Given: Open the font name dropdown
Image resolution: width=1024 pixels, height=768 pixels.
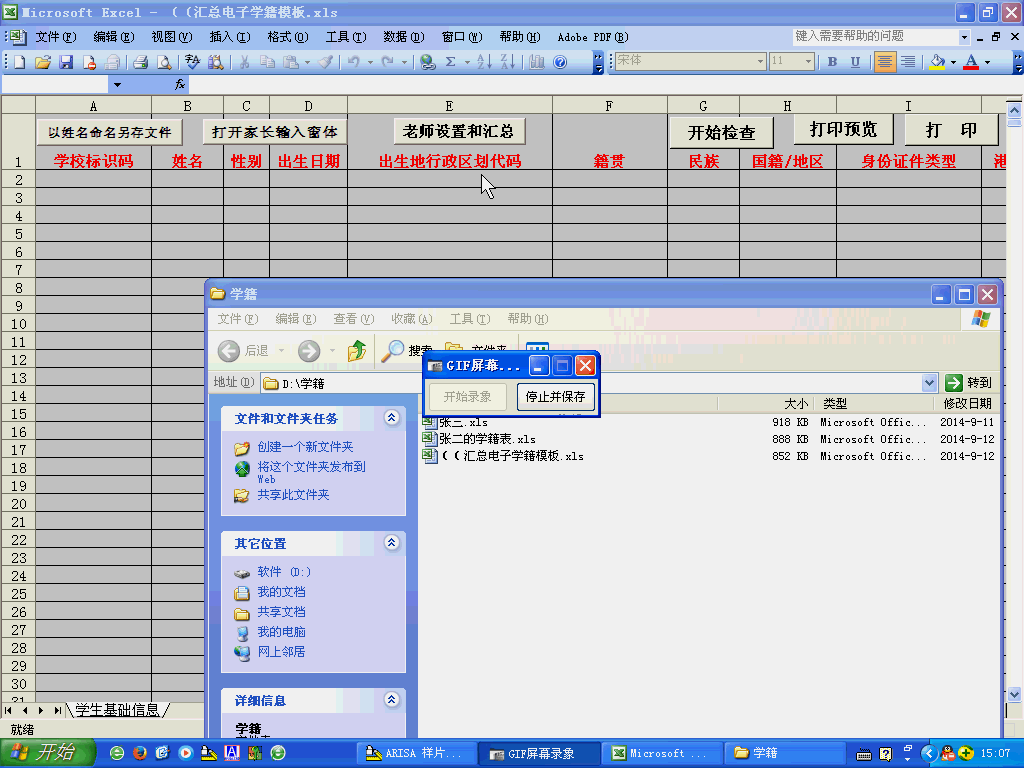Looking at the screenshot, I should click(x=760, y=61).
